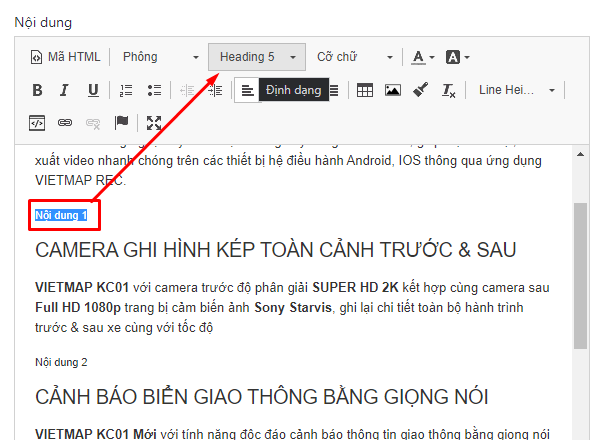Click the format painter brush icon
Screen dimensions: 607x440
pyautogui.click(x=420, y=90)
